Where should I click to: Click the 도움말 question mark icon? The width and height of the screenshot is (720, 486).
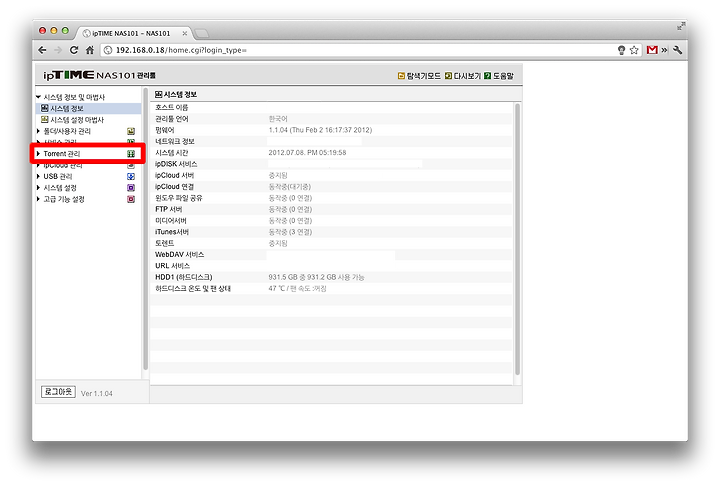tap(487, 76)
